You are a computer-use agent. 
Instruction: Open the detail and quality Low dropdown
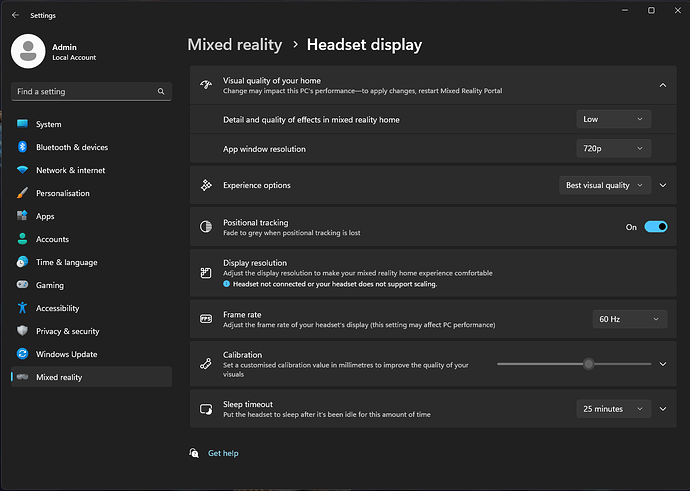[613, 119]
